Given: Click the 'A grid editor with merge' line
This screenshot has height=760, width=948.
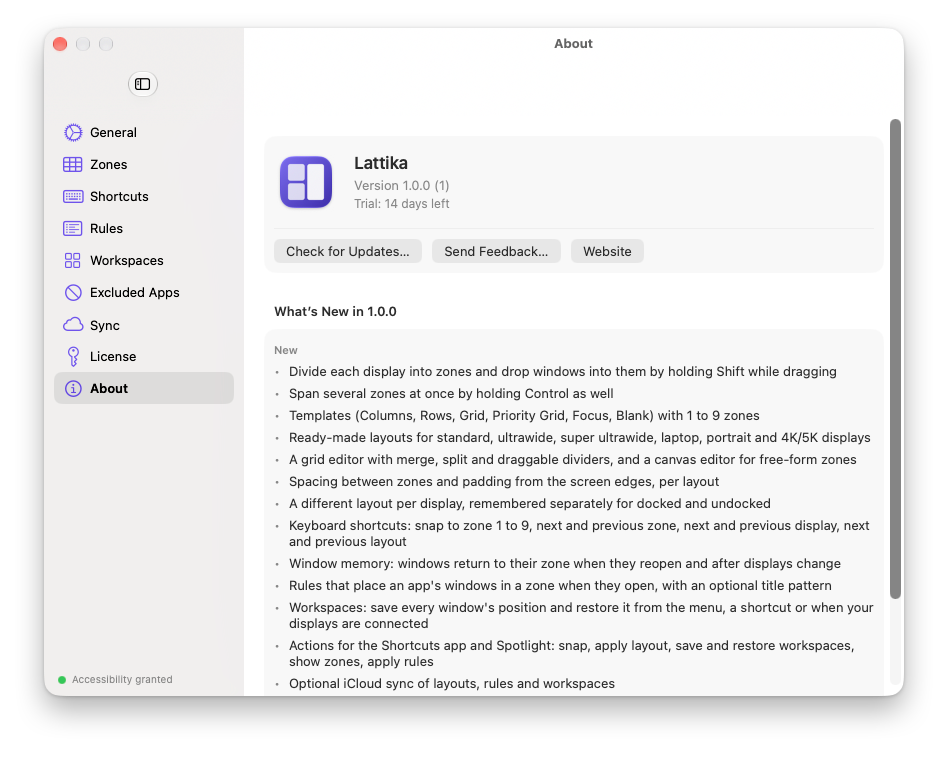Looking at the screenshot, I should point(573,460).
